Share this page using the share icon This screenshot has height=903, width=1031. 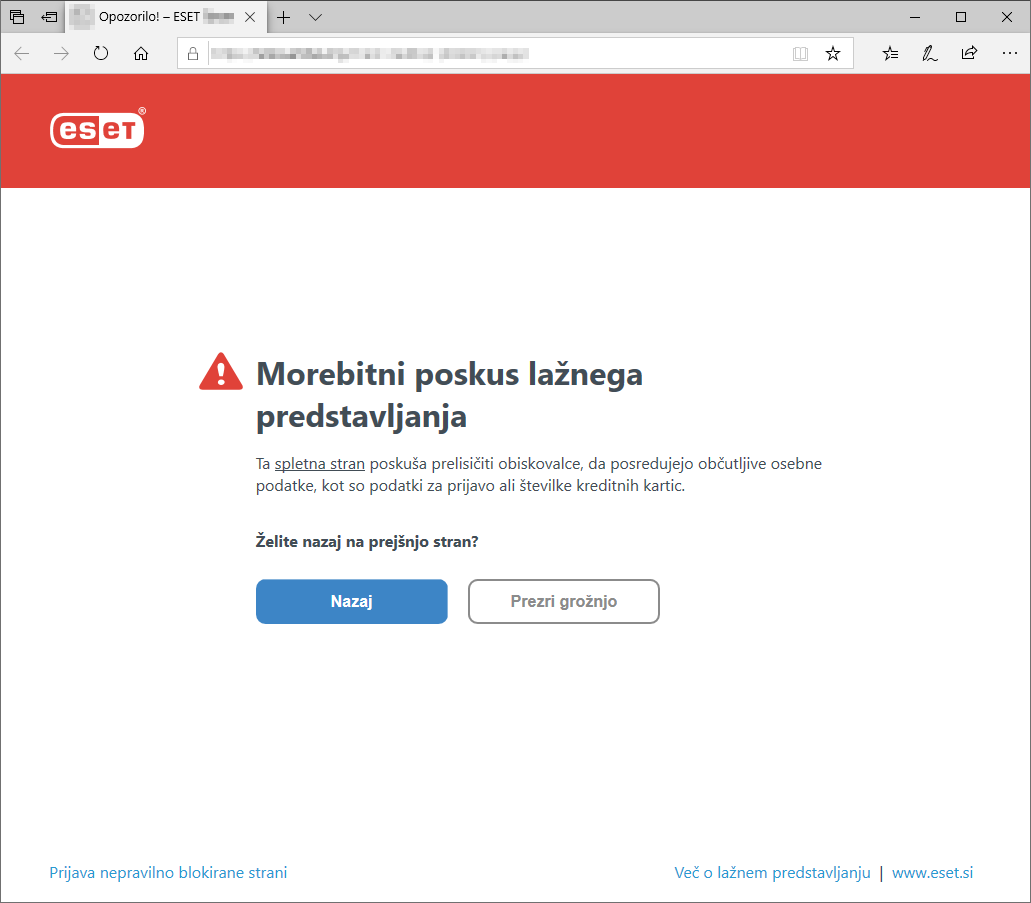tap(969, 53)
